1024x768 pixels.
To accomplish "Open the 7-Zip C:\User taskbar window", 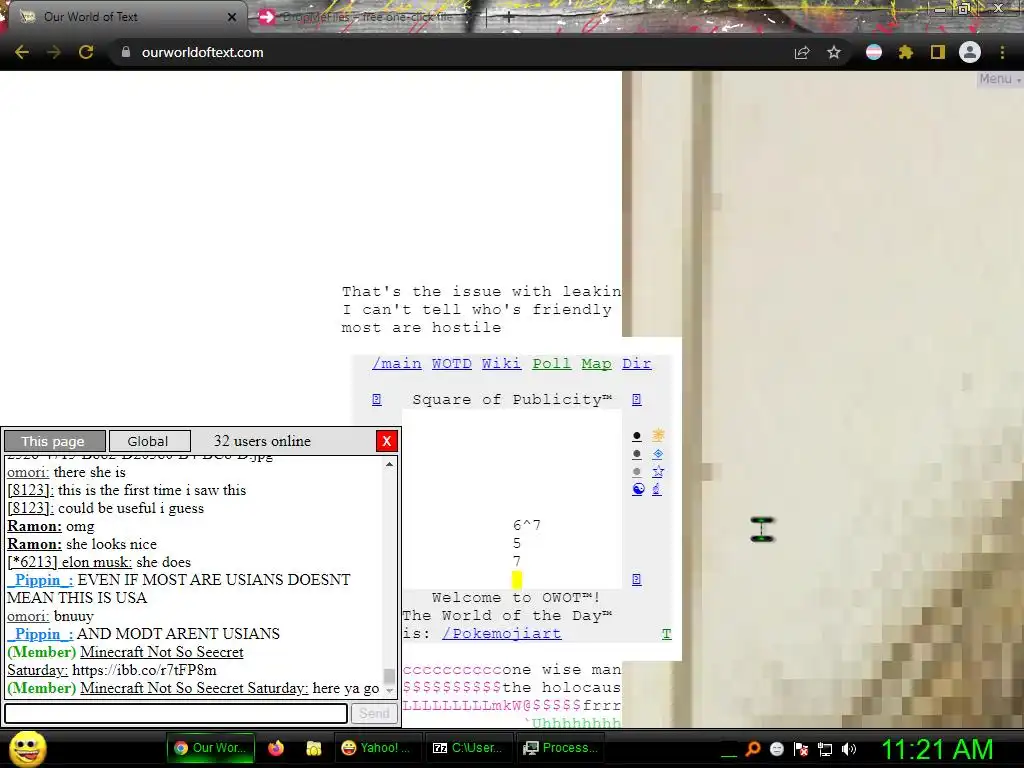I will pos(468,748).
